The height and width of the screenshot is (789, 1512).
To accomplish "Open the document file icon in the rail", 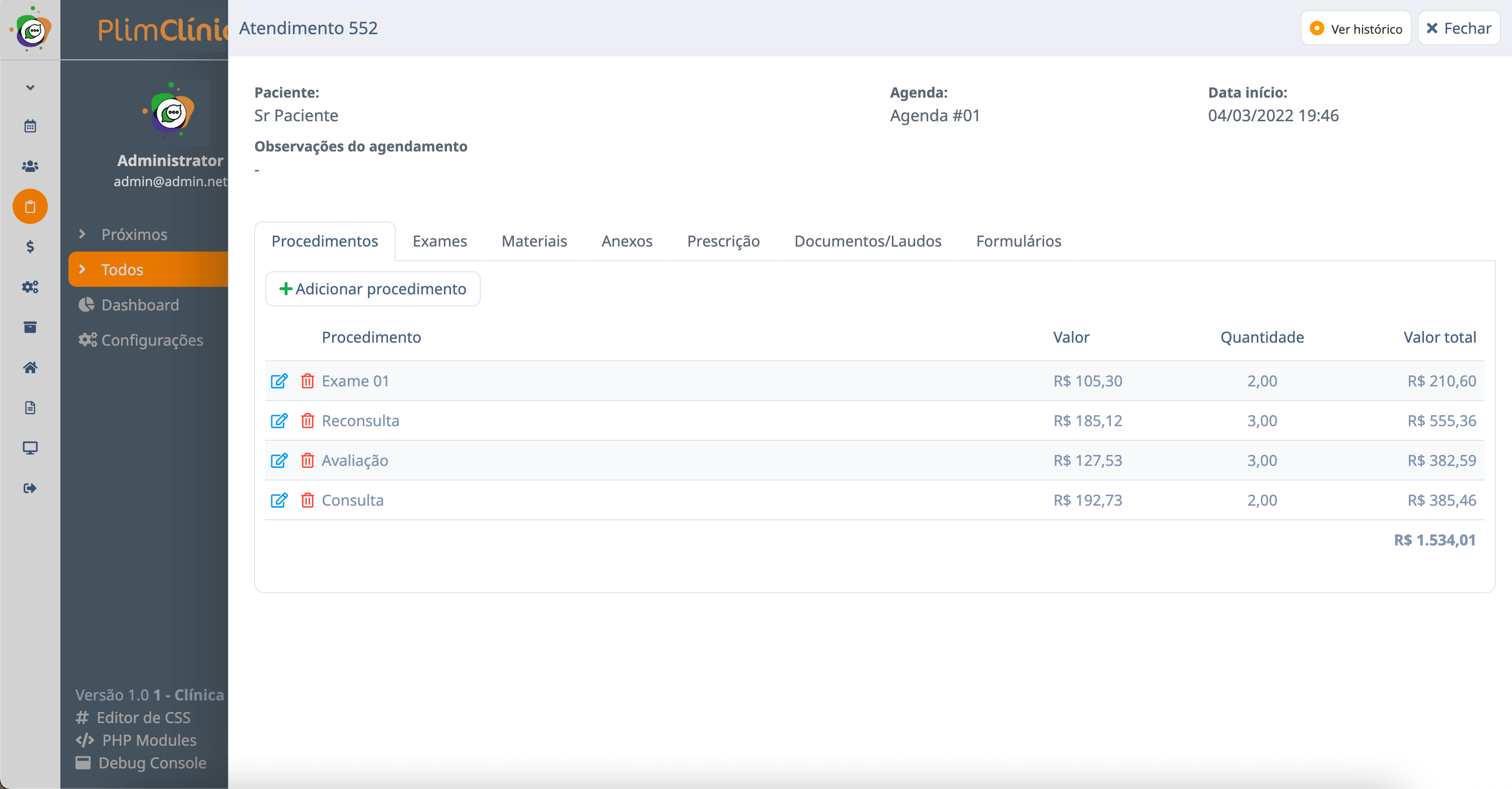I will coord(30,408).
